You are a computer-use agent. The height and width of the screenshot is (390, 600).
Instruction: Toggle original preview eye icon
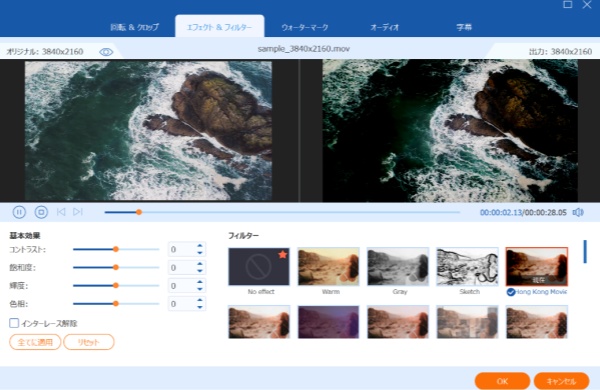pos(106,52)
